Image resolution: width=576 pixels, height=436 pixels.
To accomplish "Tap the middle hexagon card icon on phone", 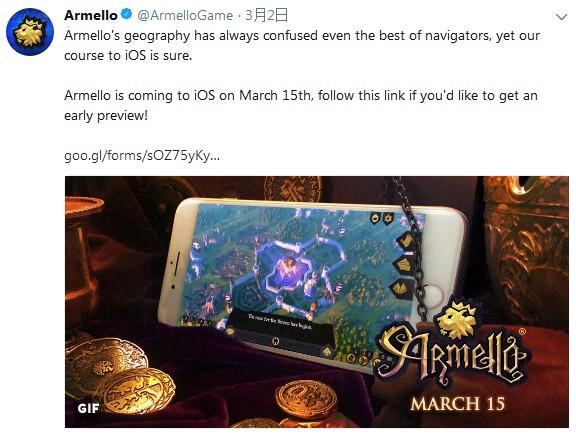I will pyautogui.click(x=403, y=265).
